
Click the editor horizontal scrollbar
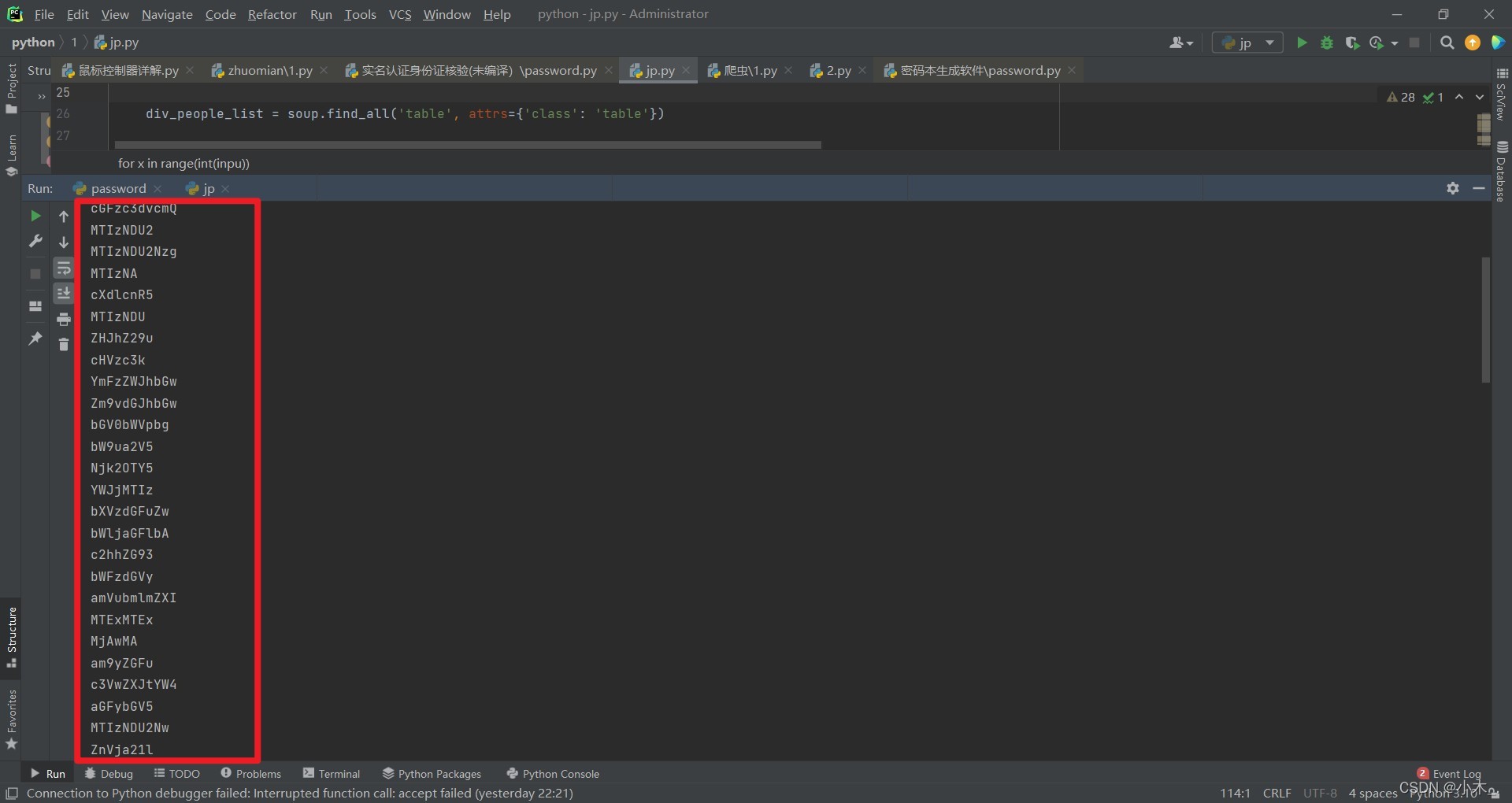pyautogui.click(x=468, y=145)
